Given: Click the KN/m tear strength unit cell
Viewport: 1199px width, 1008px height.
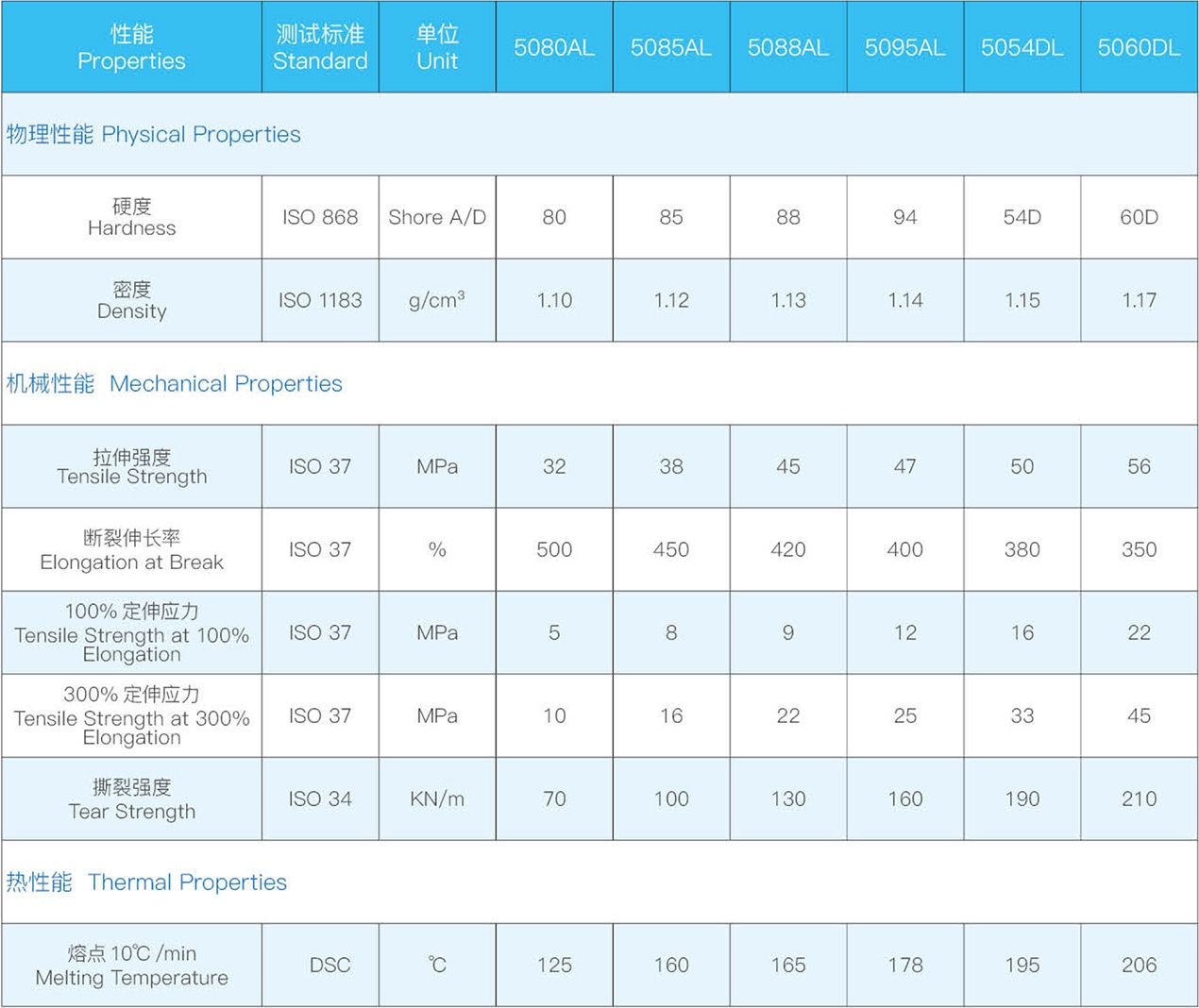Looking at the screenshot, I should tap(437, 799).
